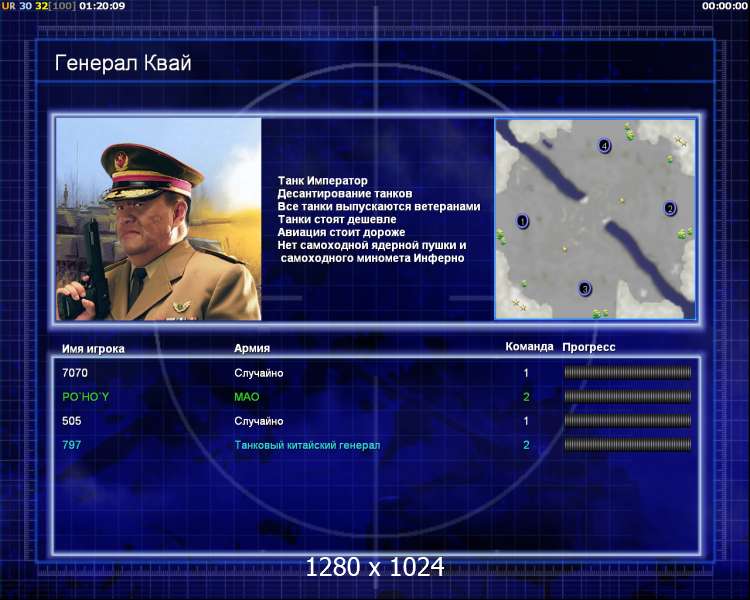Screen dimensions: 750x600
Task: Click loading progress bar for PO`HO`Y
Action: pyautogui.click(x=628, y=396)
